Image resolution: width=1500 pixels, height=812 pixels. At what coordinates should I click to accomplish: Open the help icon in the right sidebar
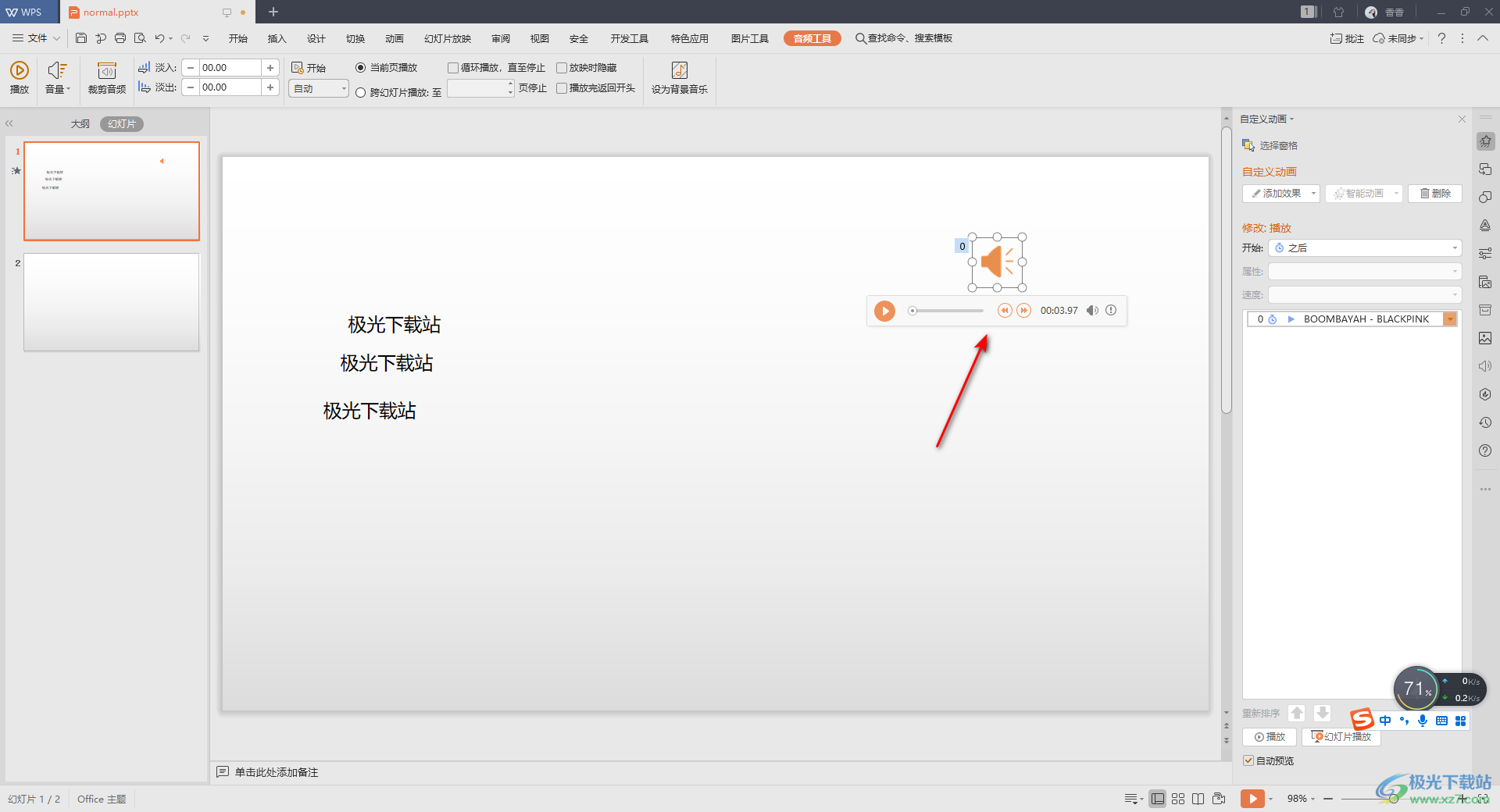1485,451
